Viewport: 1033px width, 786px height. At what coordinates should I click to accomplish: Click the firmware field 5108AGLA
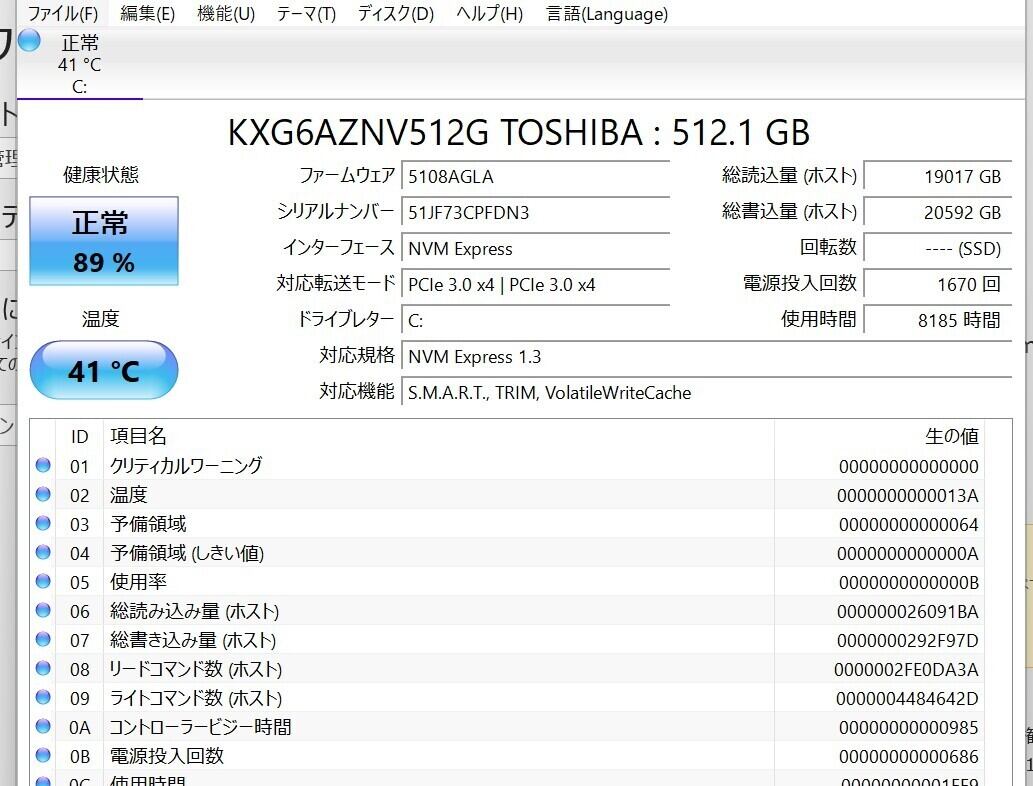tap(535, 177)
